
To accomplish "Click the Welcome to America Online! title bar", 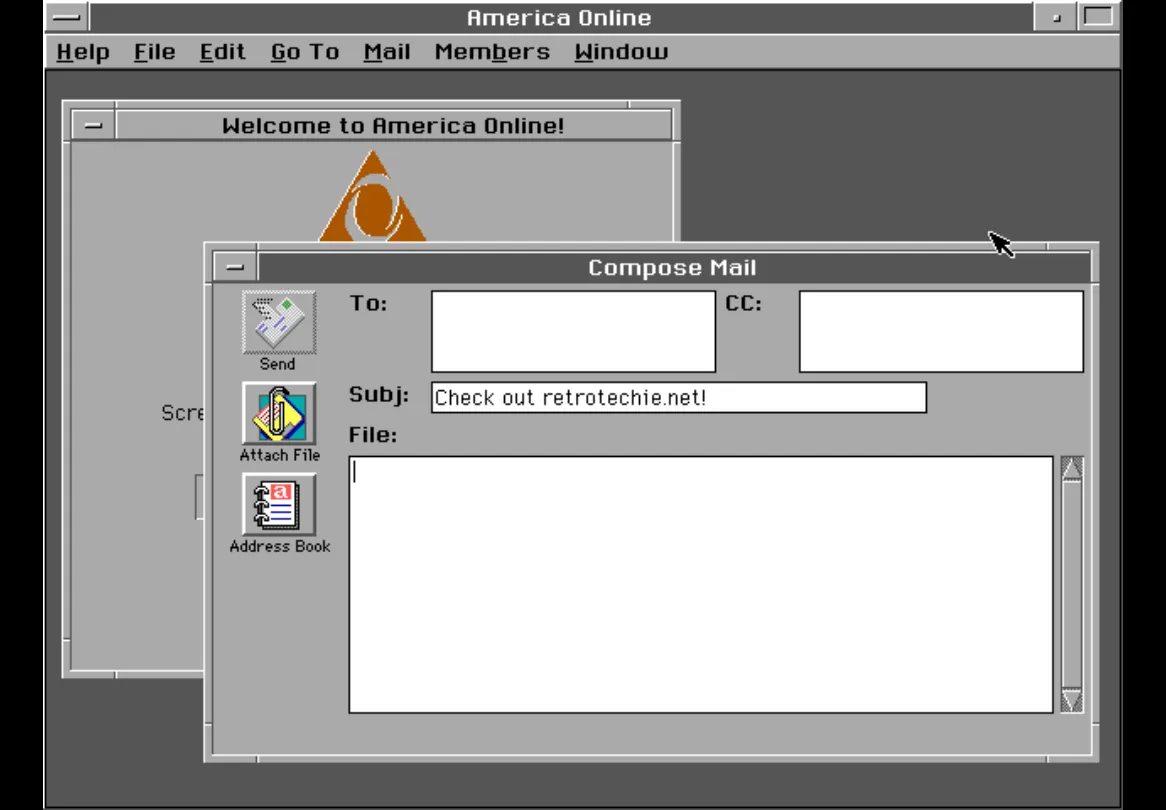I will pos(393,126).
